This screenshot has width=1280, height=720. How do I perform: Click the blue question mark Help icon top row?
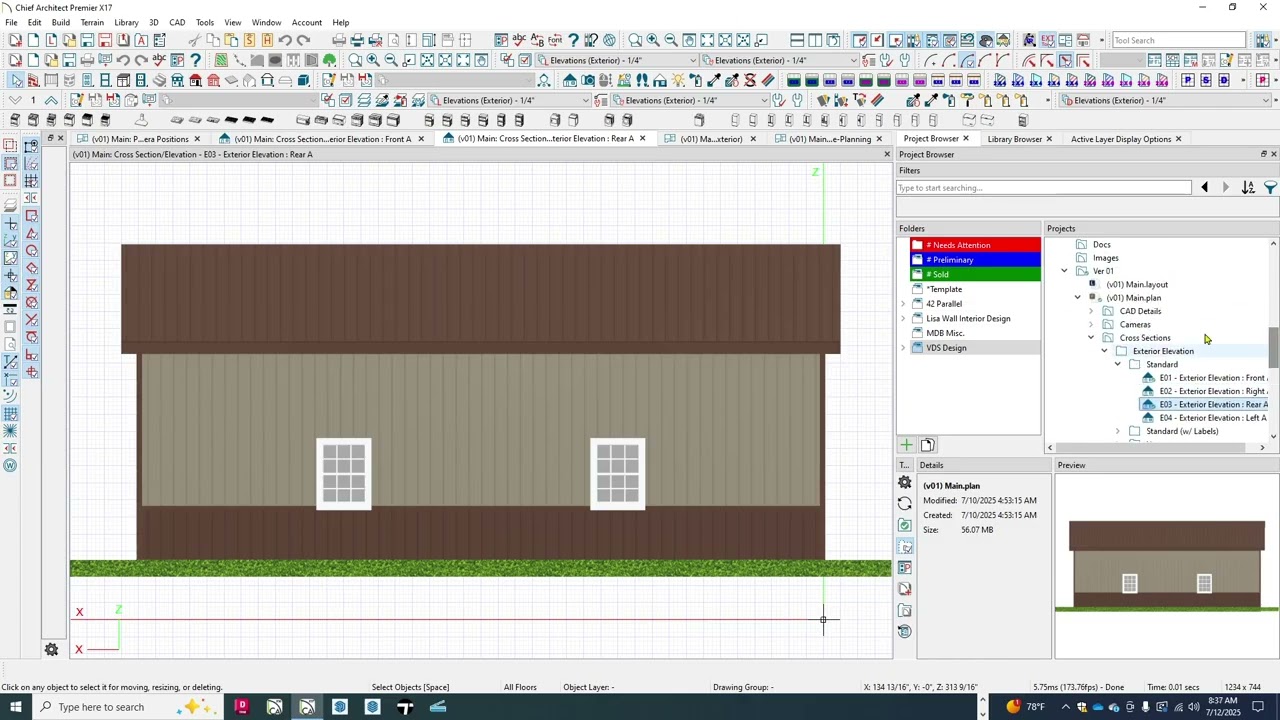tap(573, 40)
